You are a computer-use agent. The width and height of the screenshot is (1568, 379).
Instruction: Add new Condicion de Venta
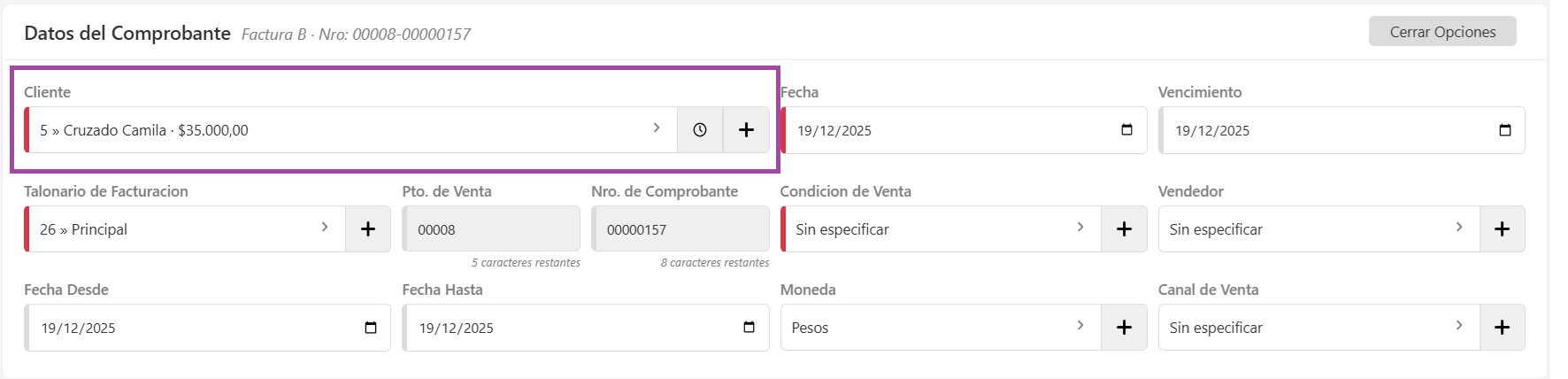(x=1124, y=229)
